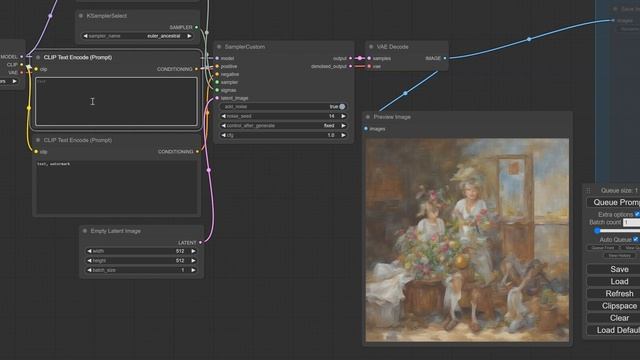Click the Load workflow button
Screen dimensions: 640x360
613,282
